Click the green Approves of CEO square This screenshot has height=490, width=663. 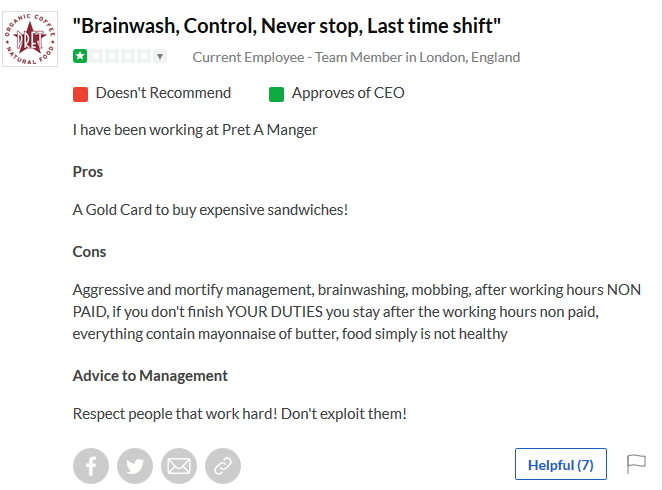coord(277,94)
